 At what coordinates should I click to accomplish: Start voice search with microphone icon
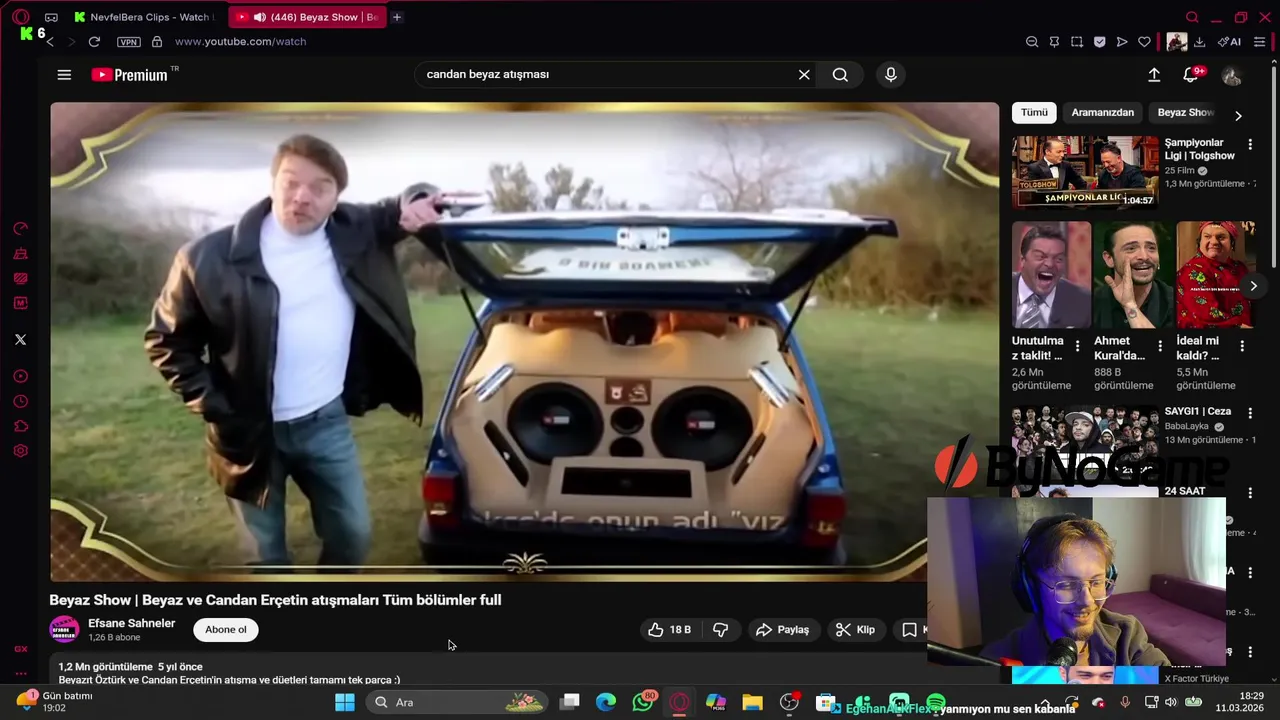[890, 75]
